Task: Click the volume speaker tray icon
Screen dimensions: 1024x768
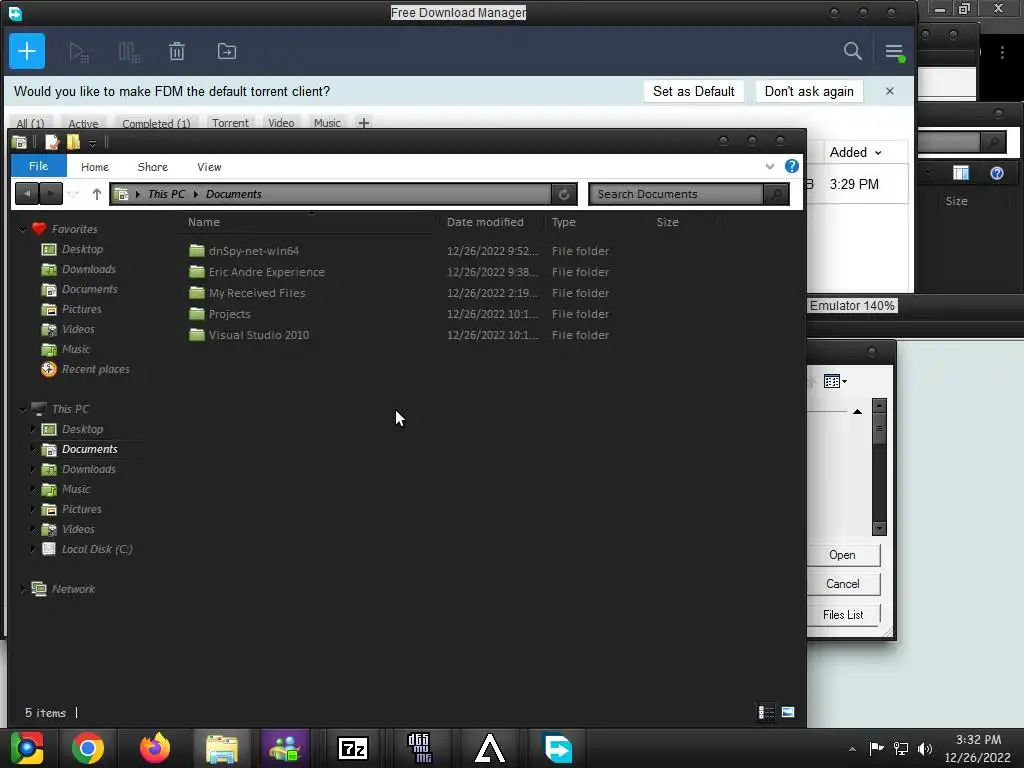Action: click(925, 748)
